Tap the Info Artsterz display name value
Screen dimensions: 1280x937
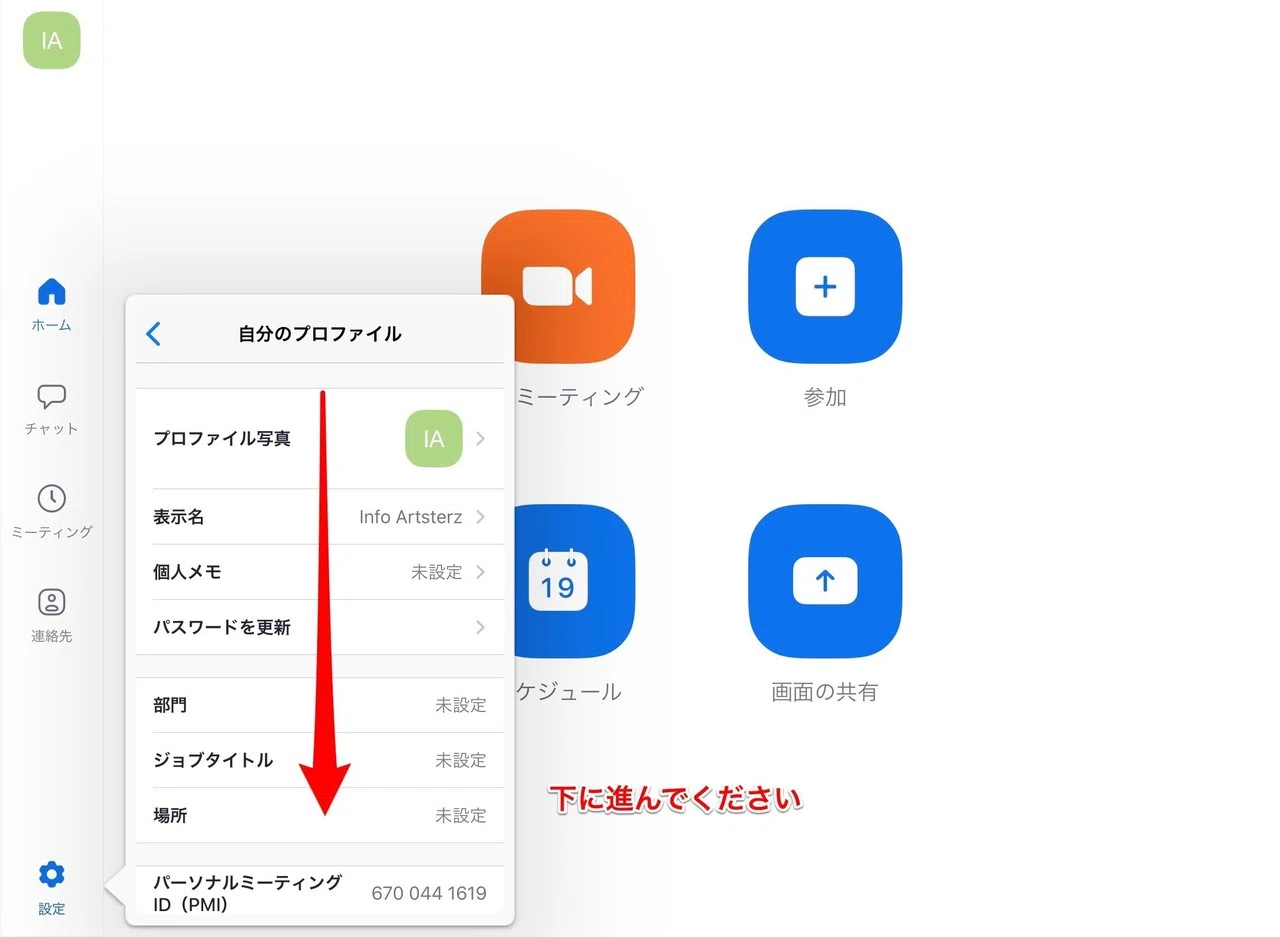click(411, 517)
